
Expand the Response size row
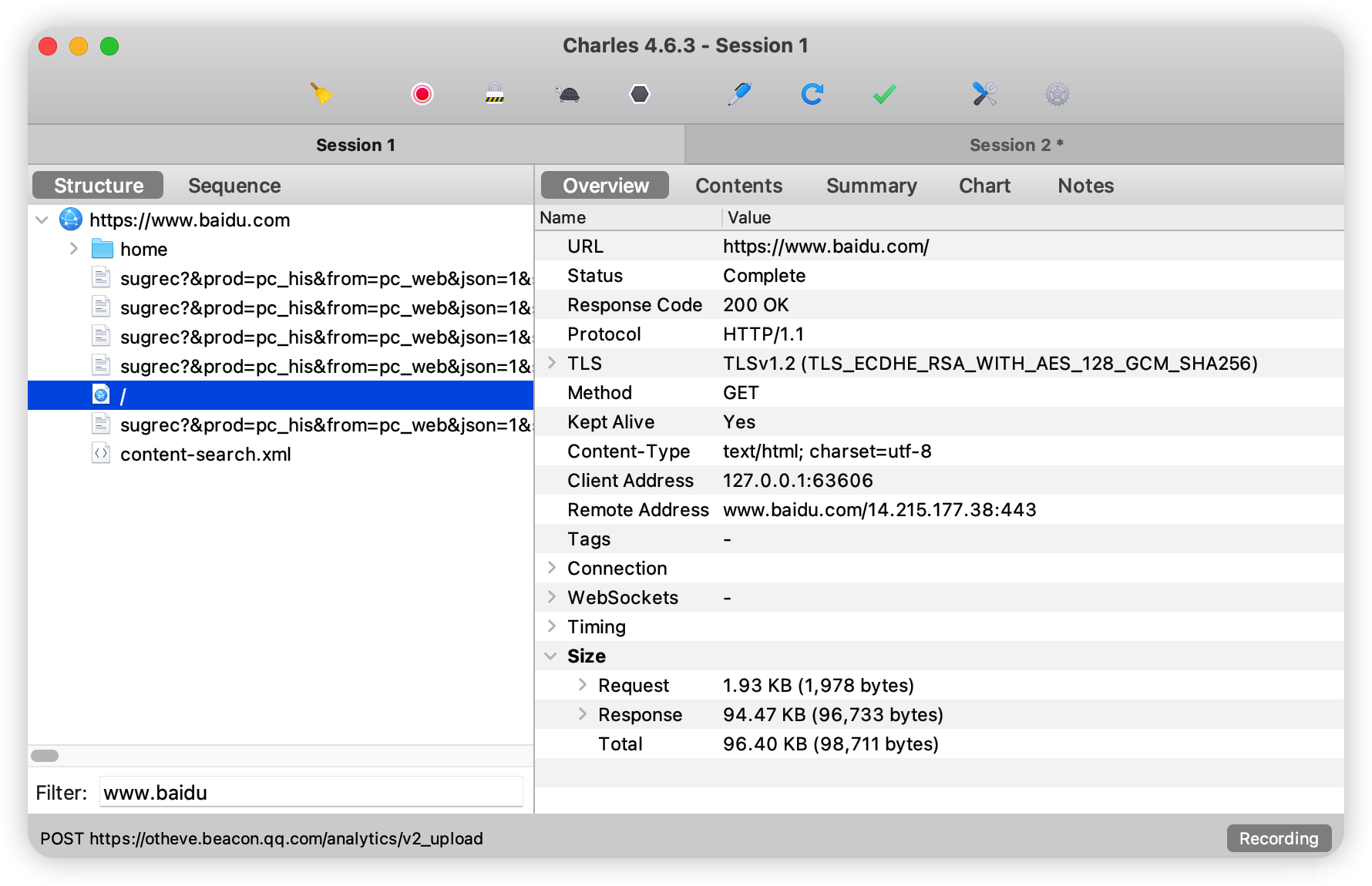pos(583,714)
